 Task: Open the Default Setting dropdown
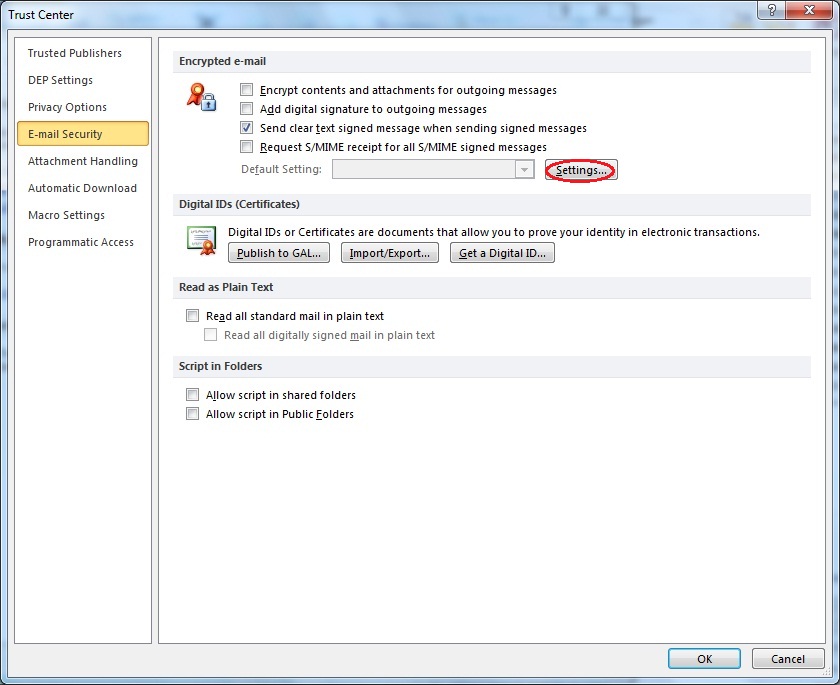click(x=524, y=169)
